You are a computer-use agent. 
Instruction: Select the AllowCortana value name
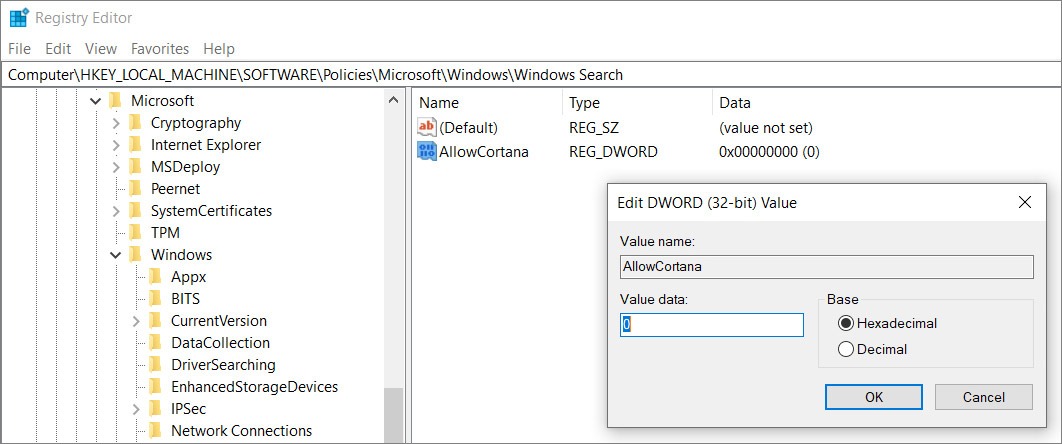(x=484, y=152)
